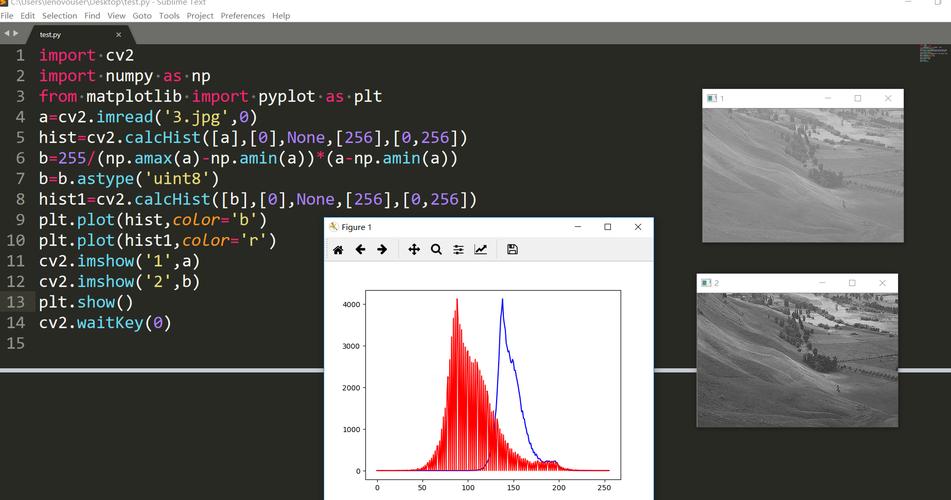Click the contrast-stretched image in window 2
This screenshot has height=500, width=951.
(797, 360)
